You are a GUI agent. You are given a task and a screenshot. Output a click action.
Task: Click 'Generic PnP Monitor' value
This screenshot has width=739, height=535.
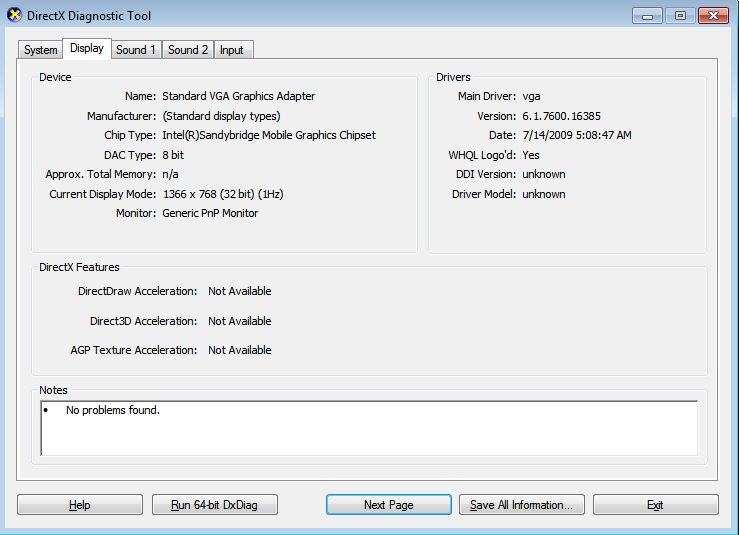pyautogui.click(x=210, y=213)
